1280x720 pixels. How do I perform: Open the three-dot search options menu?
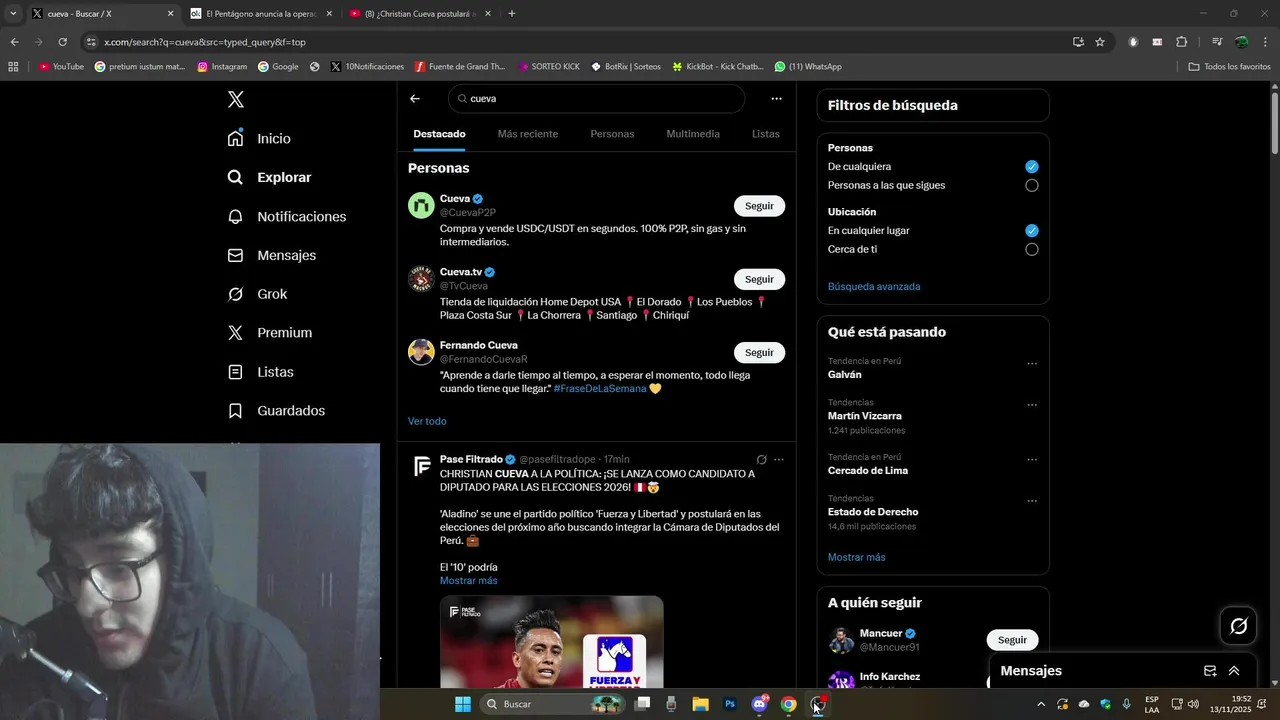[776, 99]
